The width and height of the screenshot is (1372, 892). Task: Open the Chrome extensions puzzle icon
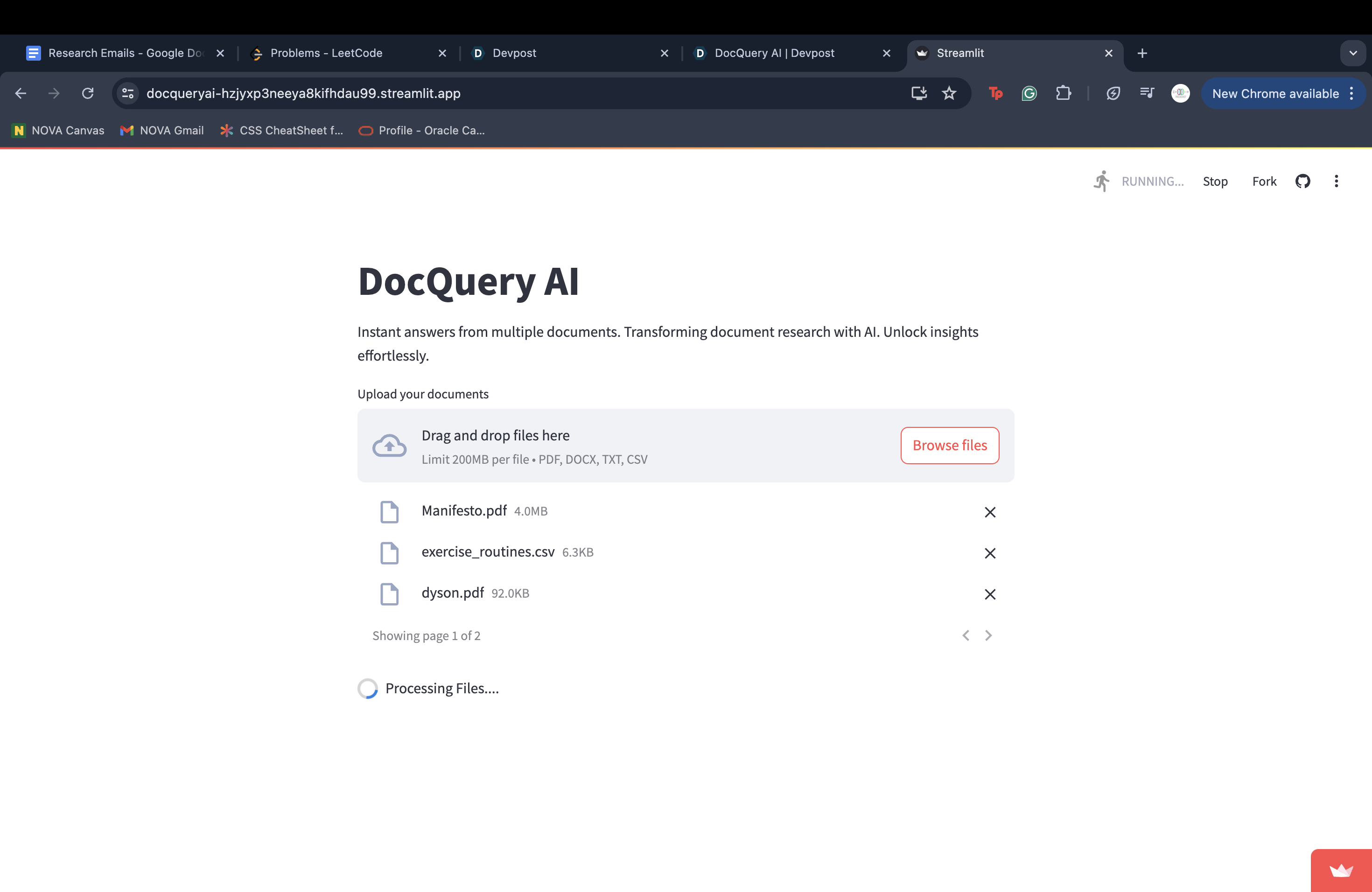[1063, 93]
